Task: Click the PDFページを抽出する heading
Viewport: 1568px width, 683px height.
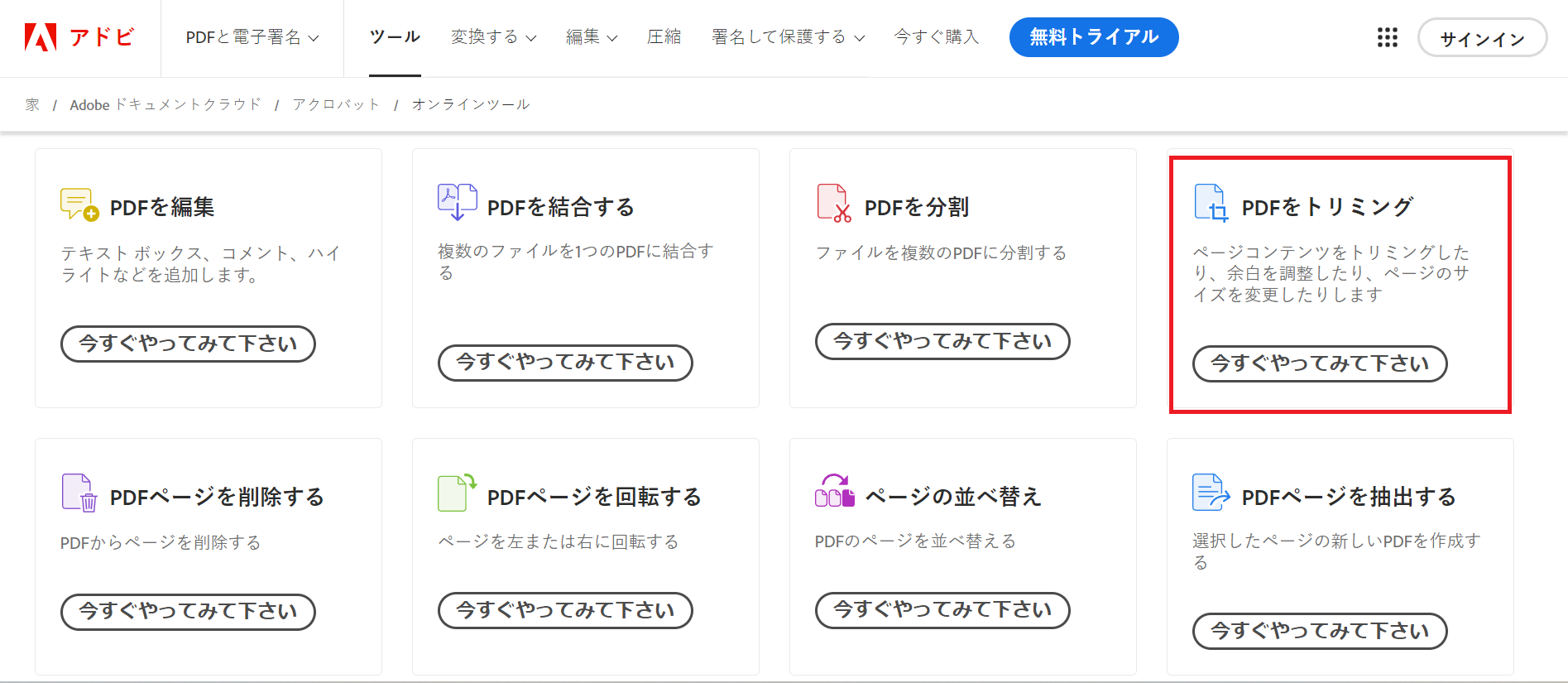Action: (1349, 497)
